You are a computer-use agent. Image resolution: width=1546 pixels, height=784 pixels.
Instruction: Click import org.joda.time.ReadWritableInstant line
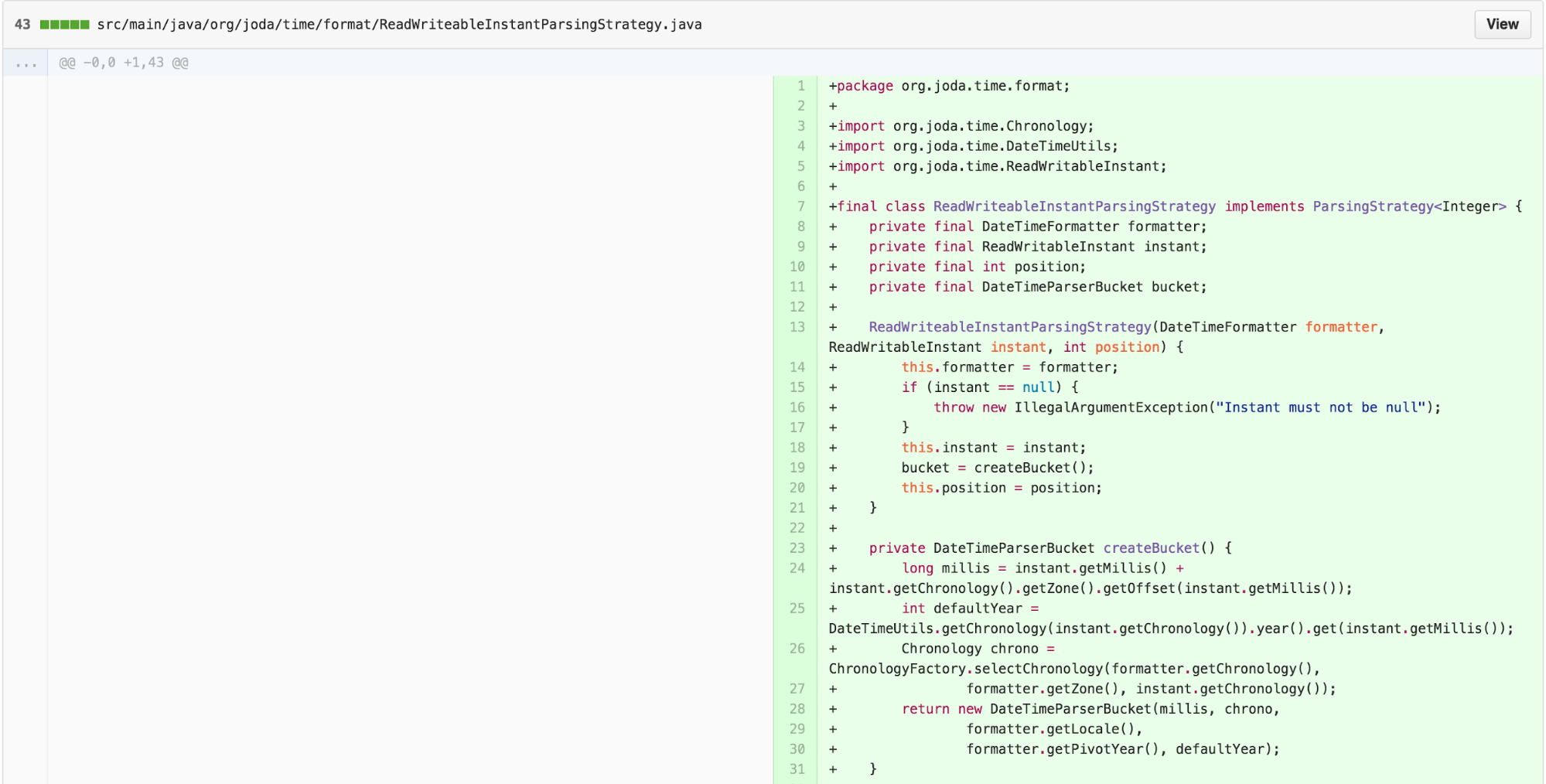coord(998,166)
